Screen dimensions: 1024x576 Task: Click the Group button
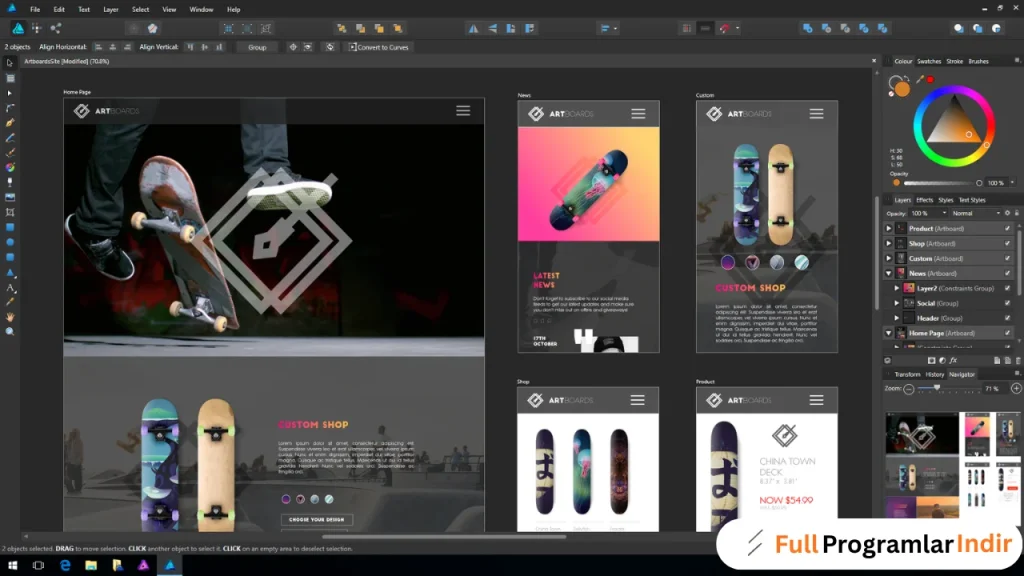[x=257, y=48]
